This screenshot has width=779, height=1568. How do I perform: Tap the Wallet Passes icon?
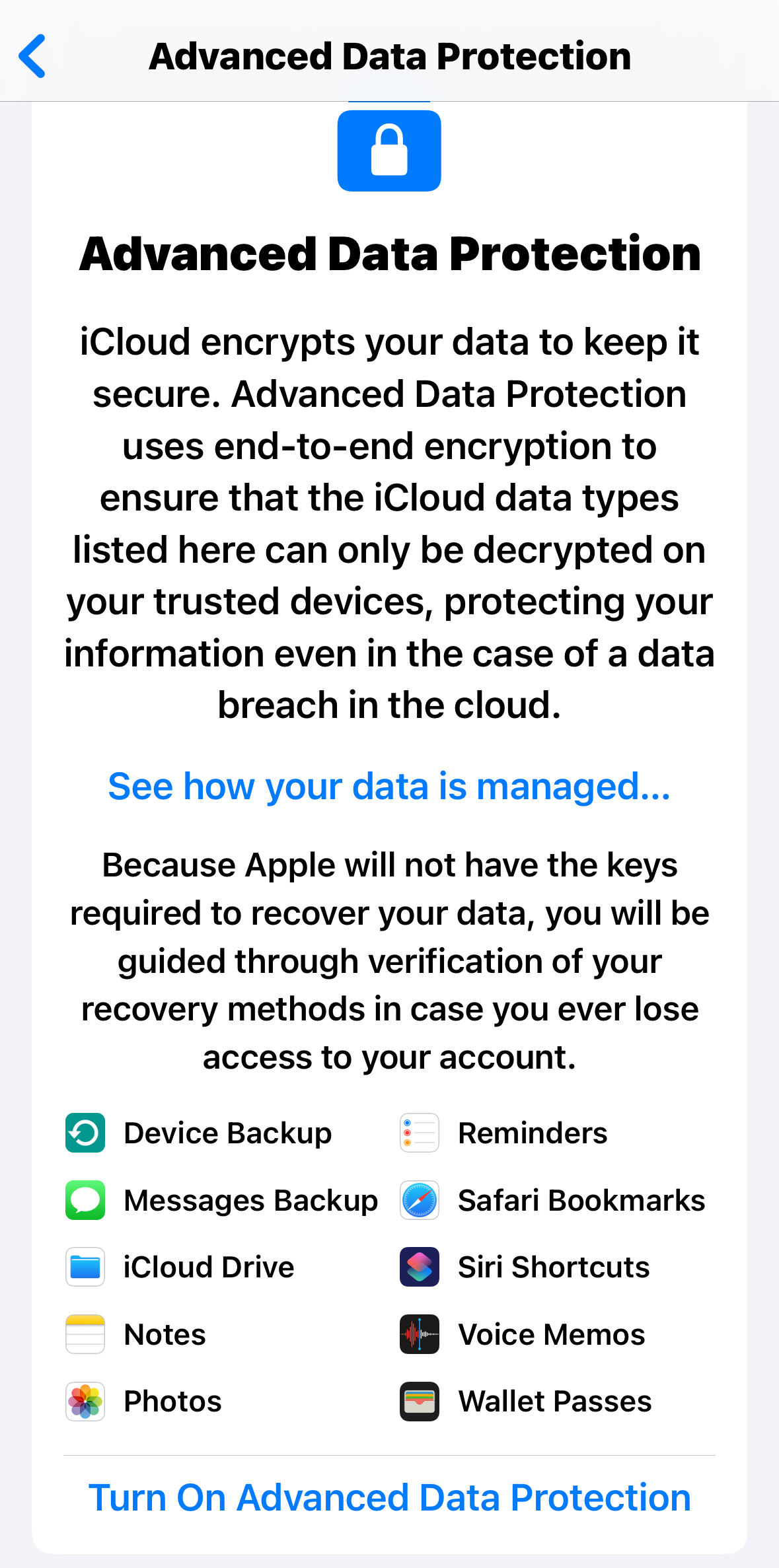(x=420, y=1401)
